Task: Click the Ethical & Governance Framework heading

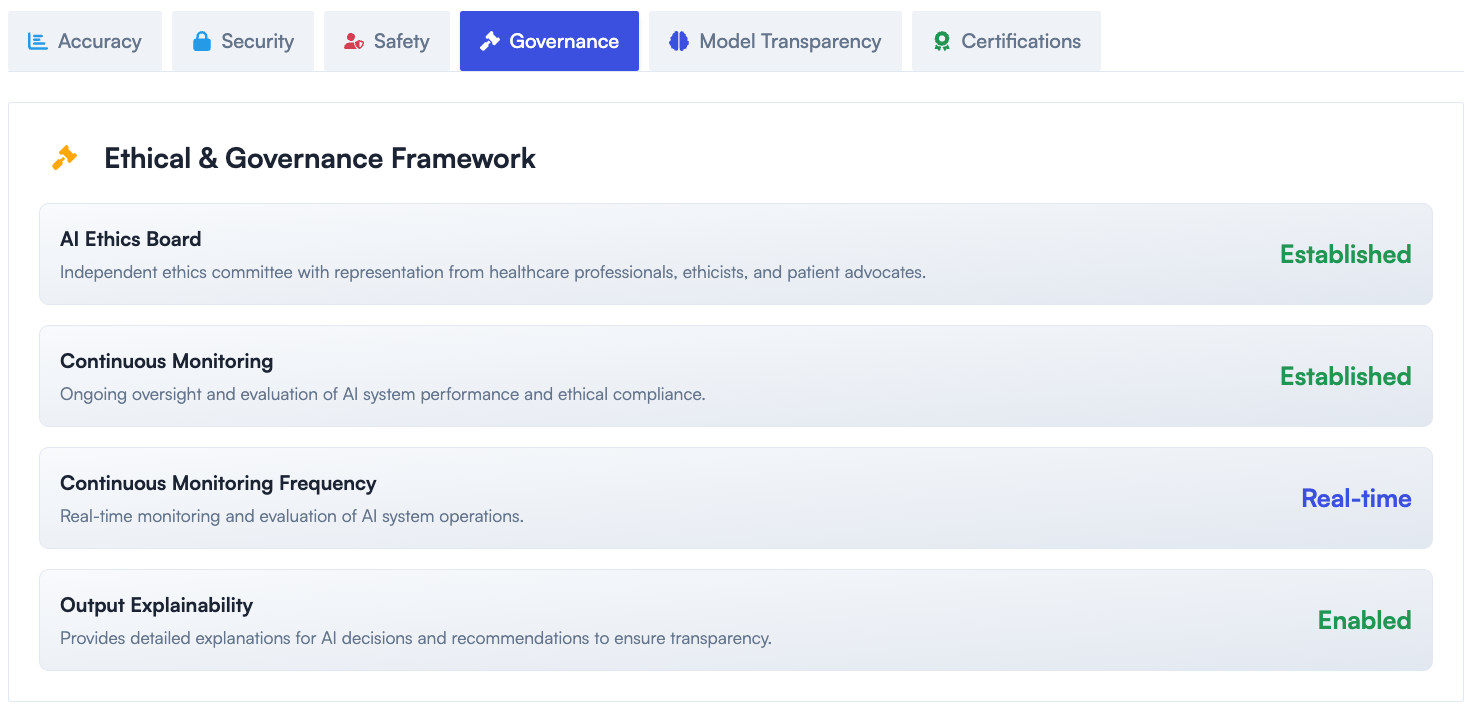Action: (320, 158)
